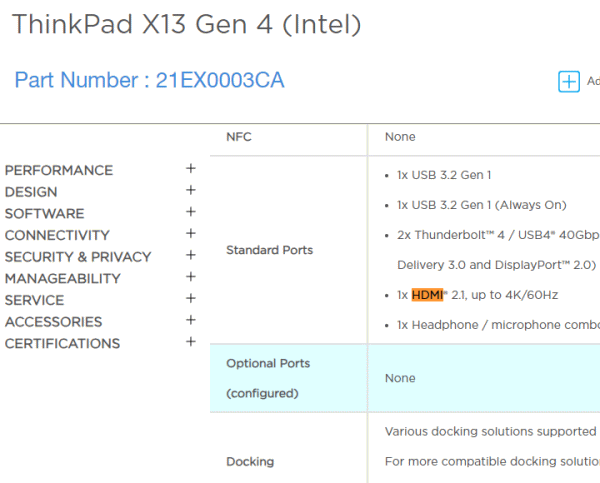
Task: Expand the CONNECTIVITY section plus icon
Action: coord(191,233)
